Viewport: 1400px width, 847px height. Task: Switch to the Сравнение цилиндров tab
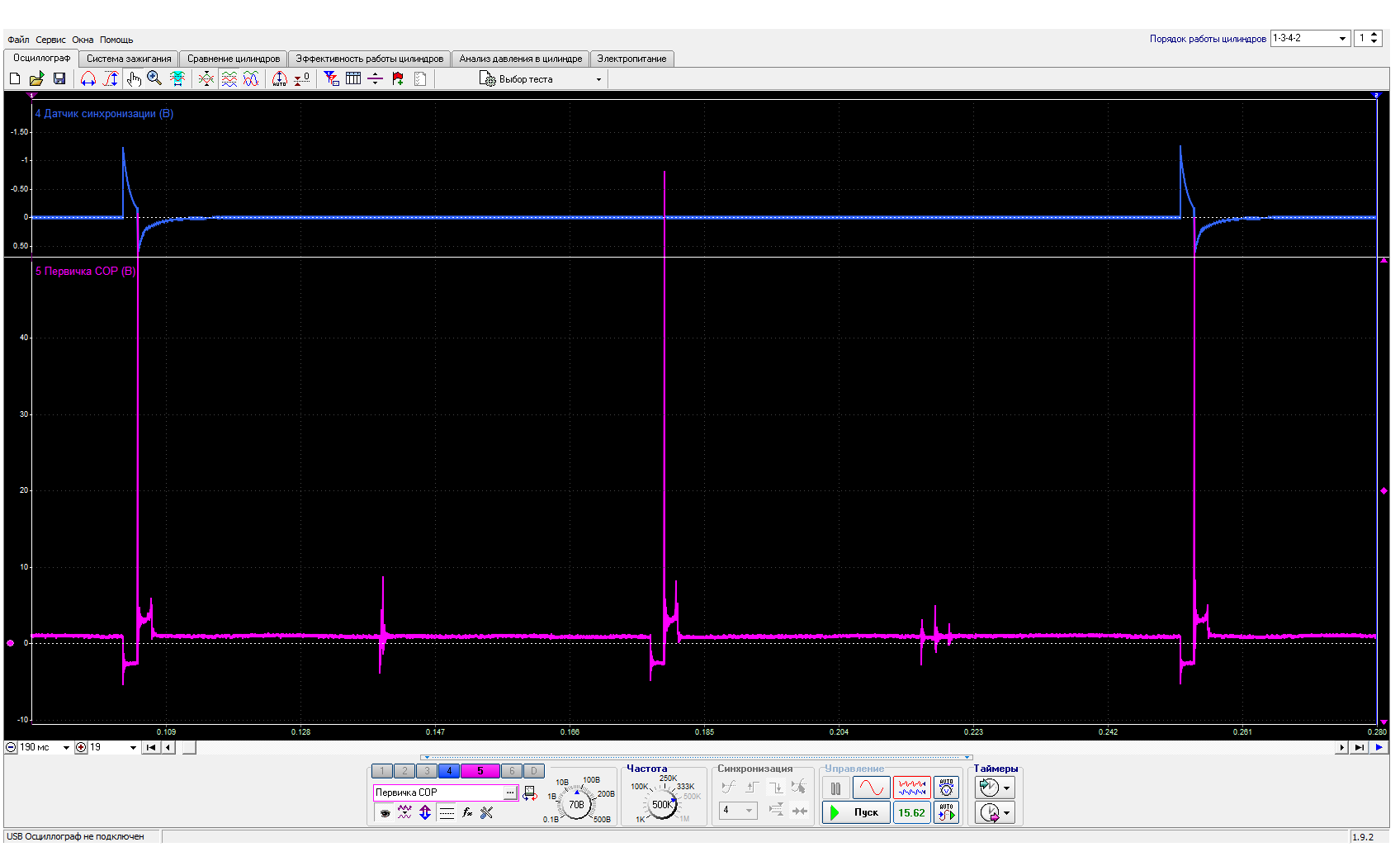[234, 59]
